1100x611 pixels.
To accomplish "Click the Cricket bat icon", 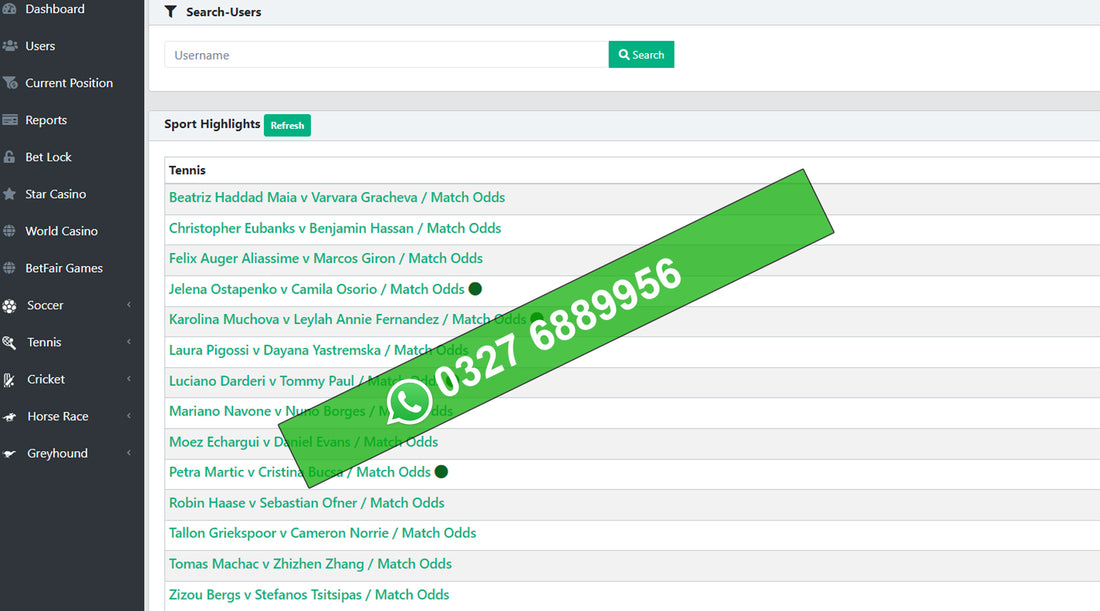I will (10, 380).
